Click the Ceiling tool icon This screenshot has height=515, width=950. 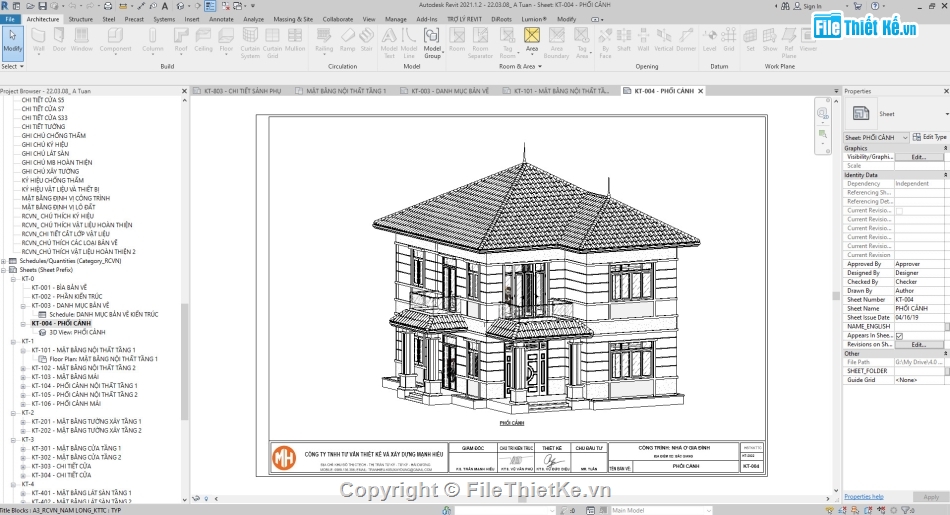(204, 41)
